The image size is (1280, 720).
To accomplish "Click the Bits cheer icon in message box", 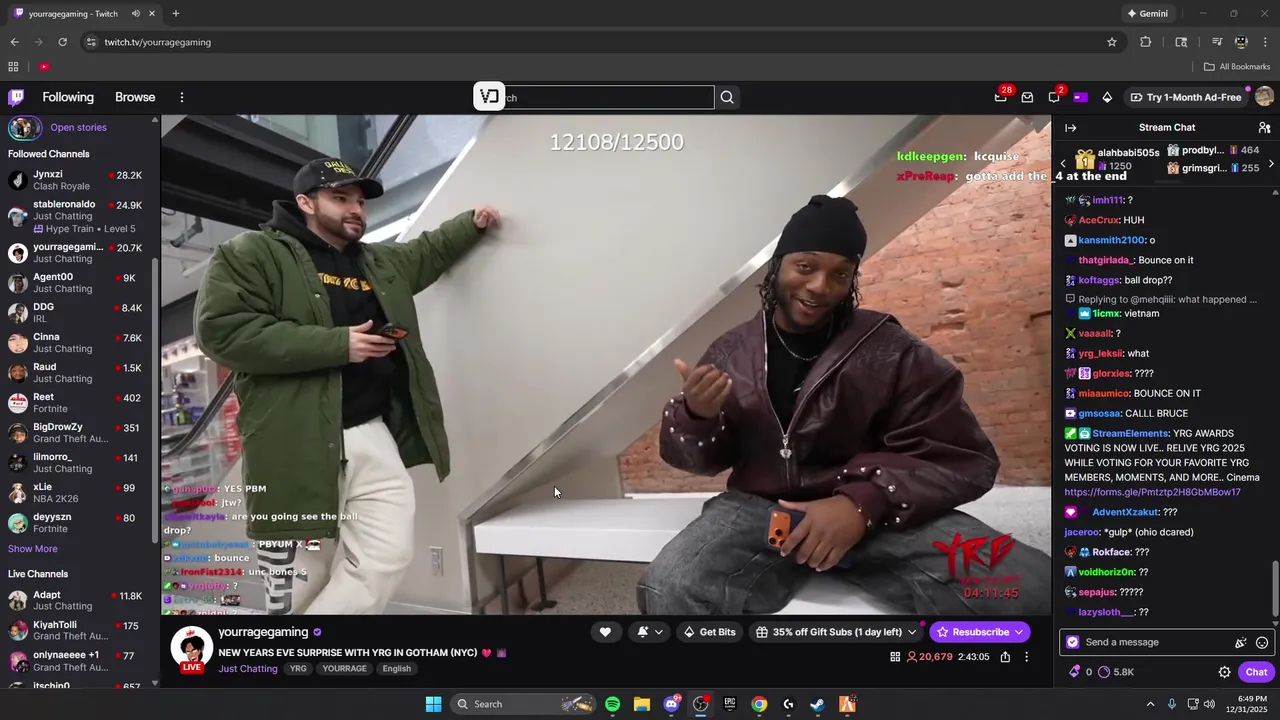I will tap(1241, 643).
